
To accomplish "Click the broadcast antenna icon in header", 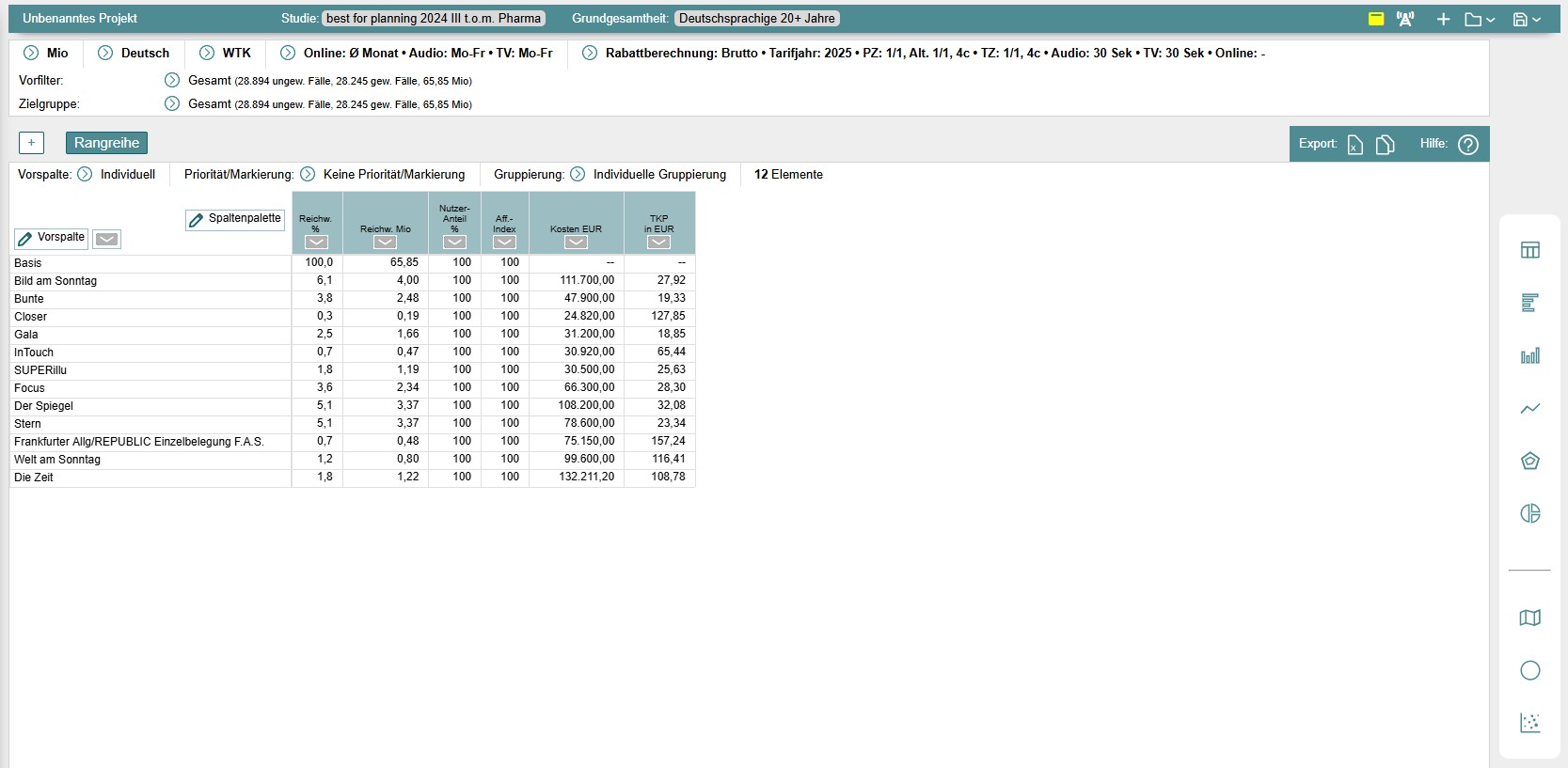I will pos(1405,19).
